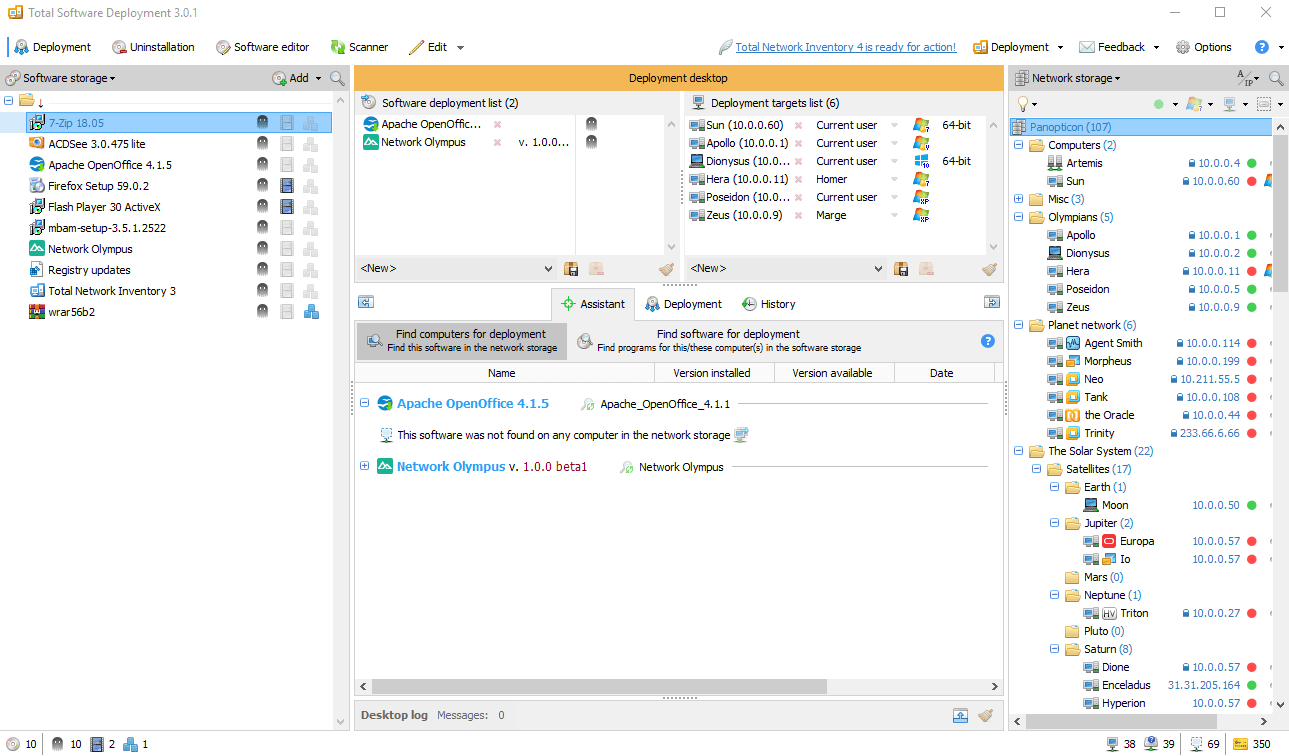The image size is (1289, 756).
Task: Collapse the Apache OpenOffice 4.1.5 group
Action: point(364,404)
